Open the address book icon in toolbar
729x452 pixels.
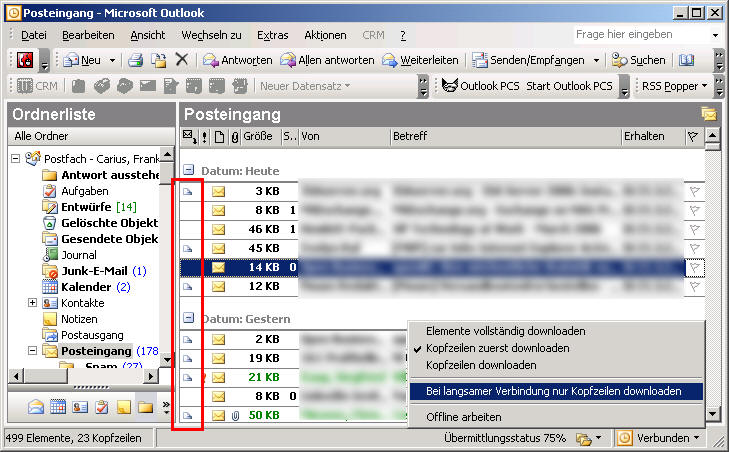click(686, 60)
